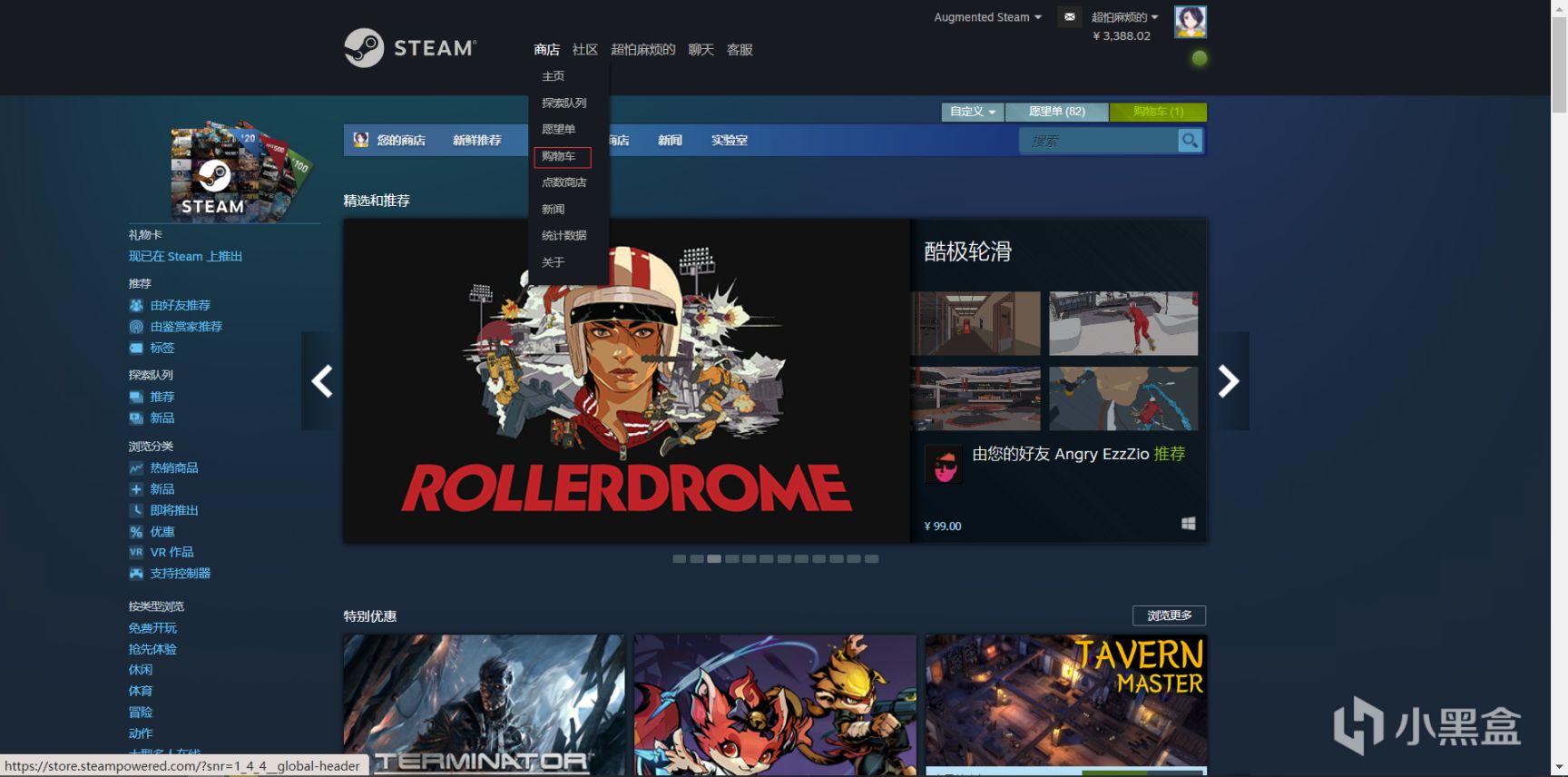Click the 由鉴赏家推荐 curator icon
This screenshot has width=1568, height=777.
[x=136, y=327]
